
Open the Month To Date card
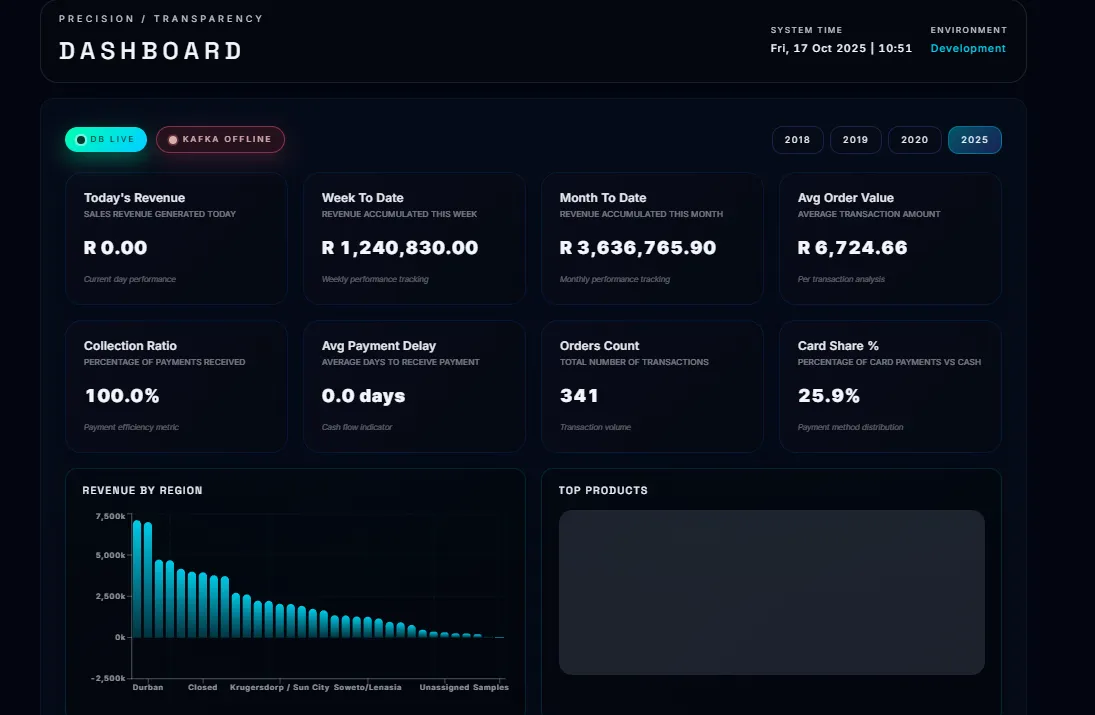652,238
